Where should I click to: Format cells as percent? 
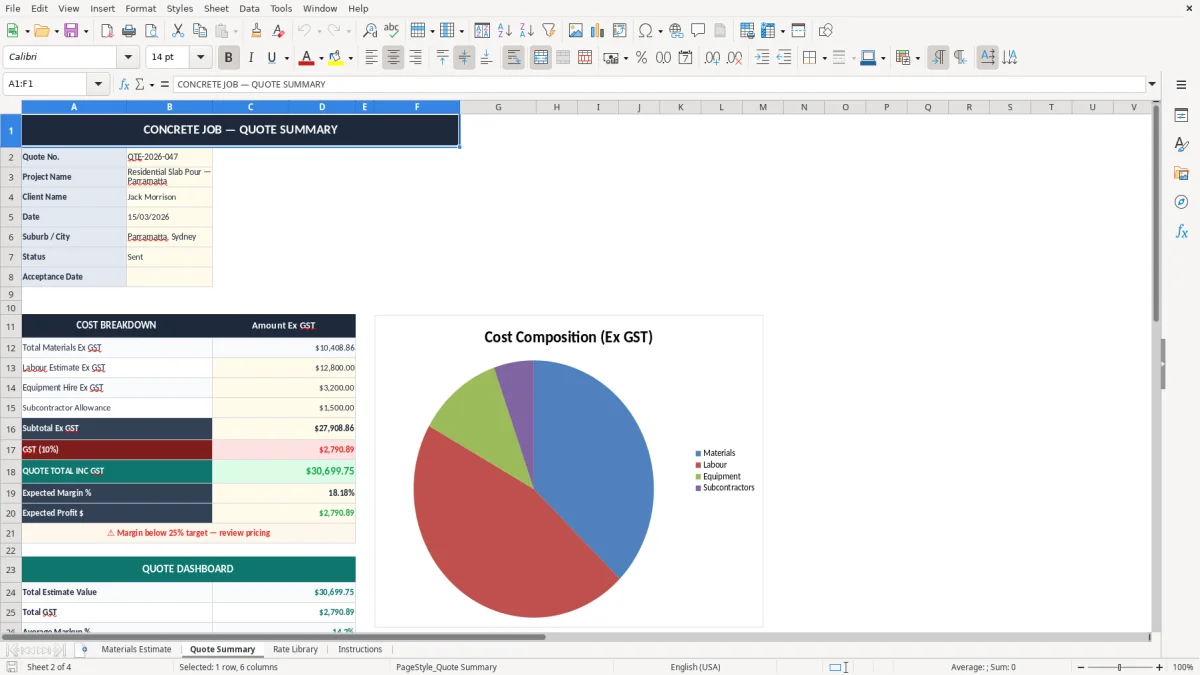(642, 58)
